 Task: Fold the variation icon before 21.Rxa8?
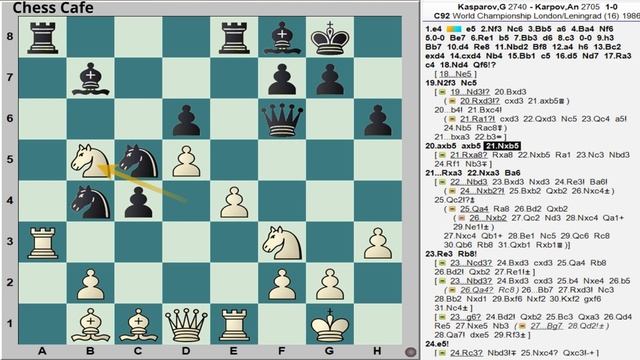tap(442, 155)
